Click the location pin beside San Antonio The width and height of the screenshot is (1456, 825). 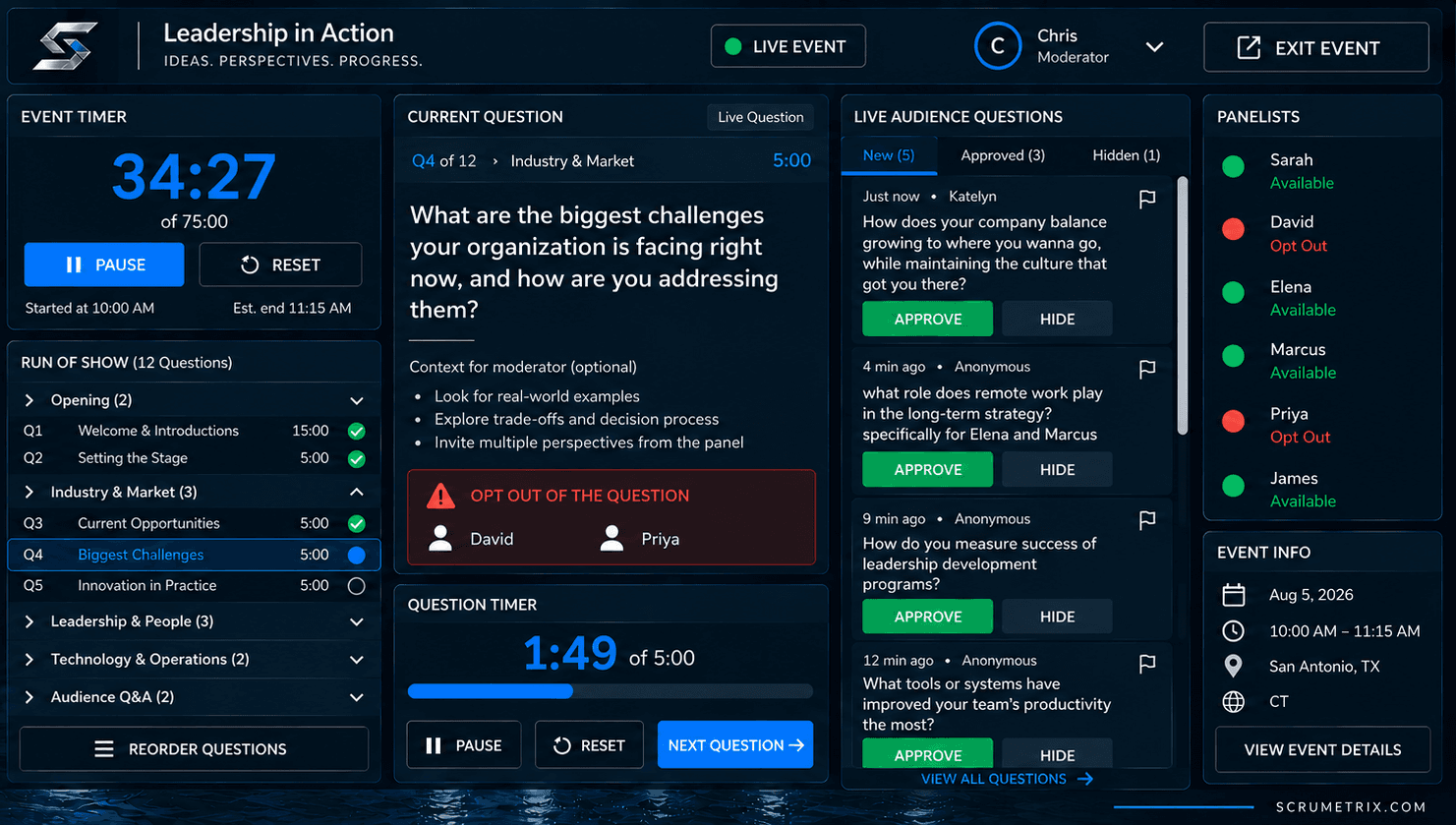click(1234, 667)
